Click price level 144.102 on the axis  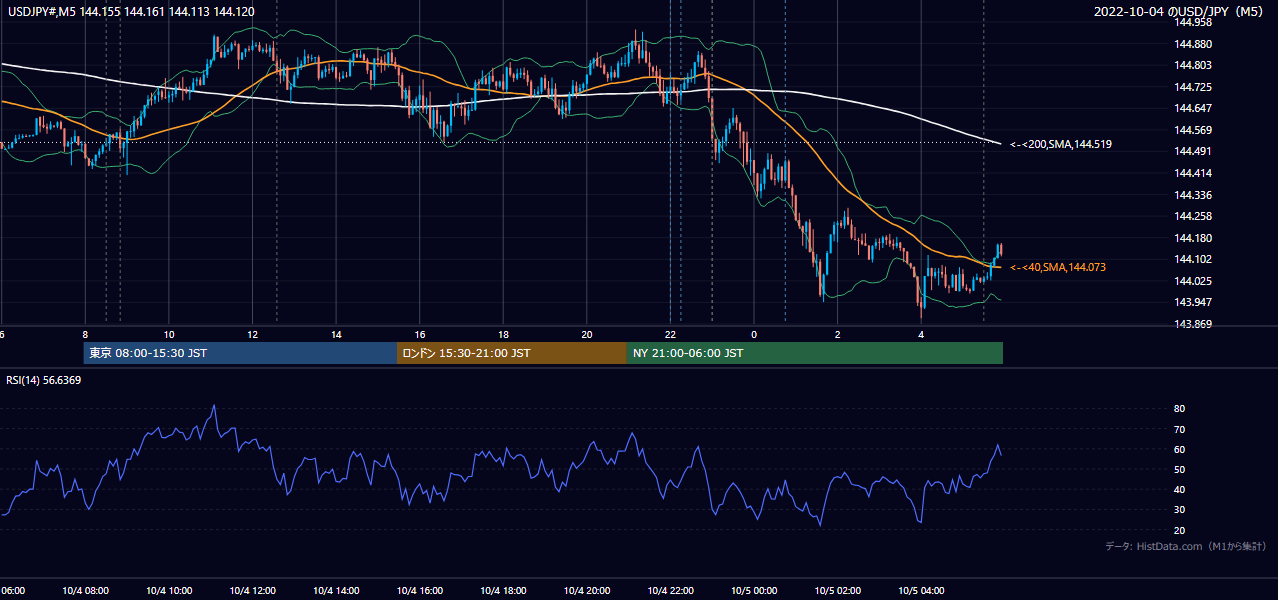[x=1193, y=259]
